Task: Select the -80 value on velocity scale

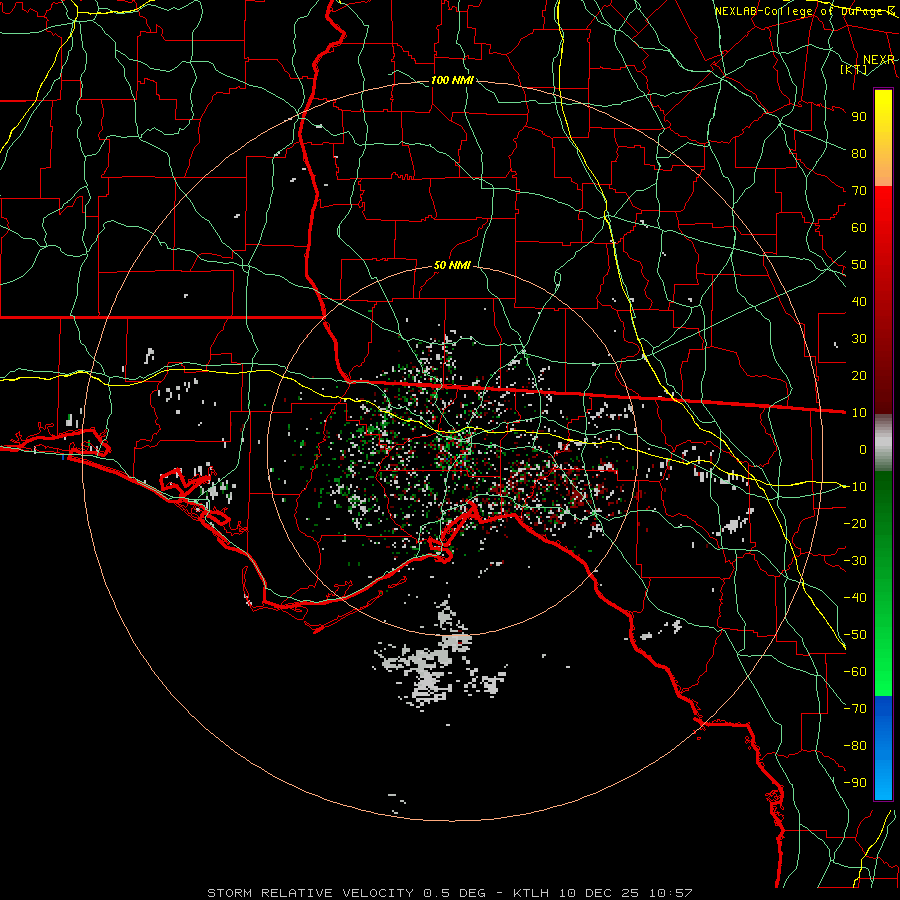Action: 855,746
